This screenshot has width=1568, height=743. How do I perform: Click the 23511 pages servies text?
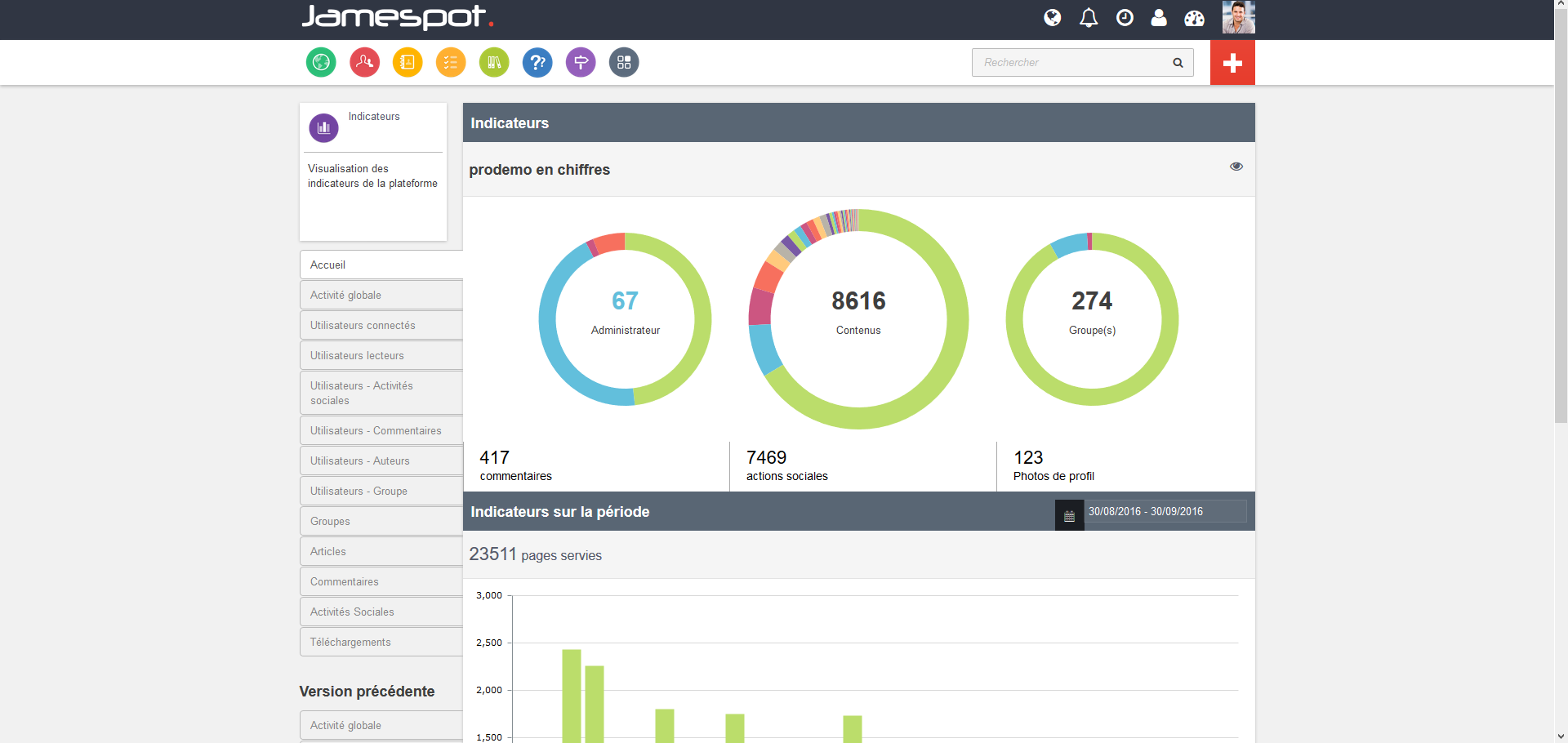pyautogui.click(x=535, y=555)
